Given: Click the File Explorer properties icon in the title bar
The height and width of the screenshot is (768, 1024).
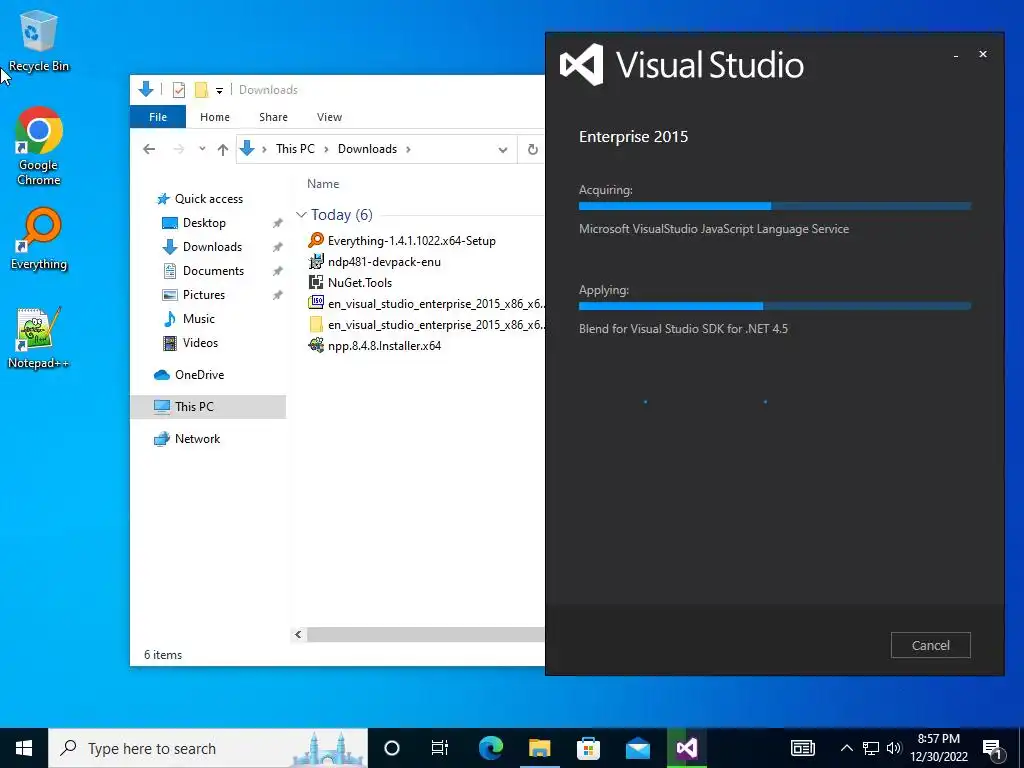Looking at the screenshot, I should 178,90.
